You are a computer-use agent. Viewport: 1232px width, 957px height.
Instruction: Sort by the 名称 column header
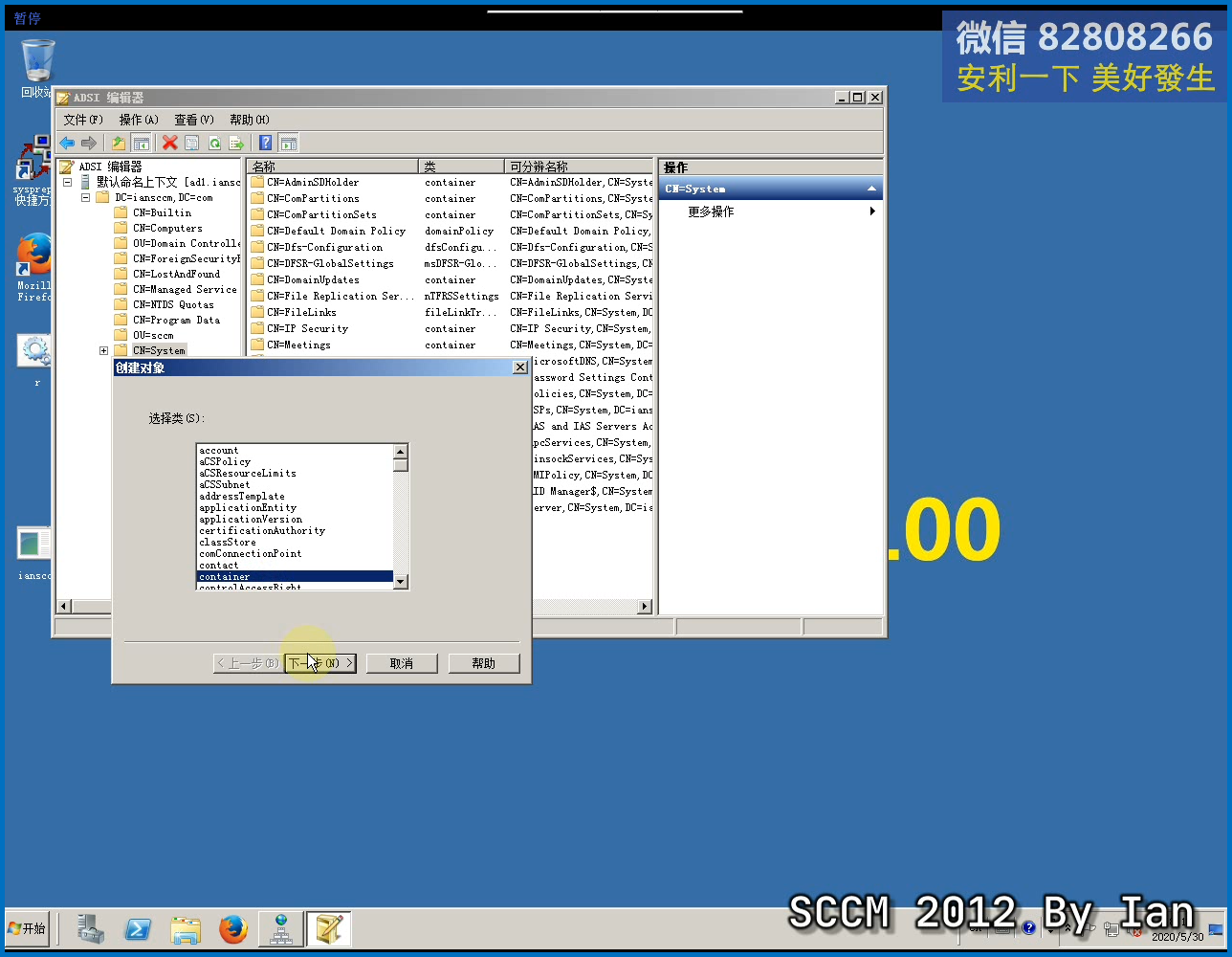tap(333, 167)
